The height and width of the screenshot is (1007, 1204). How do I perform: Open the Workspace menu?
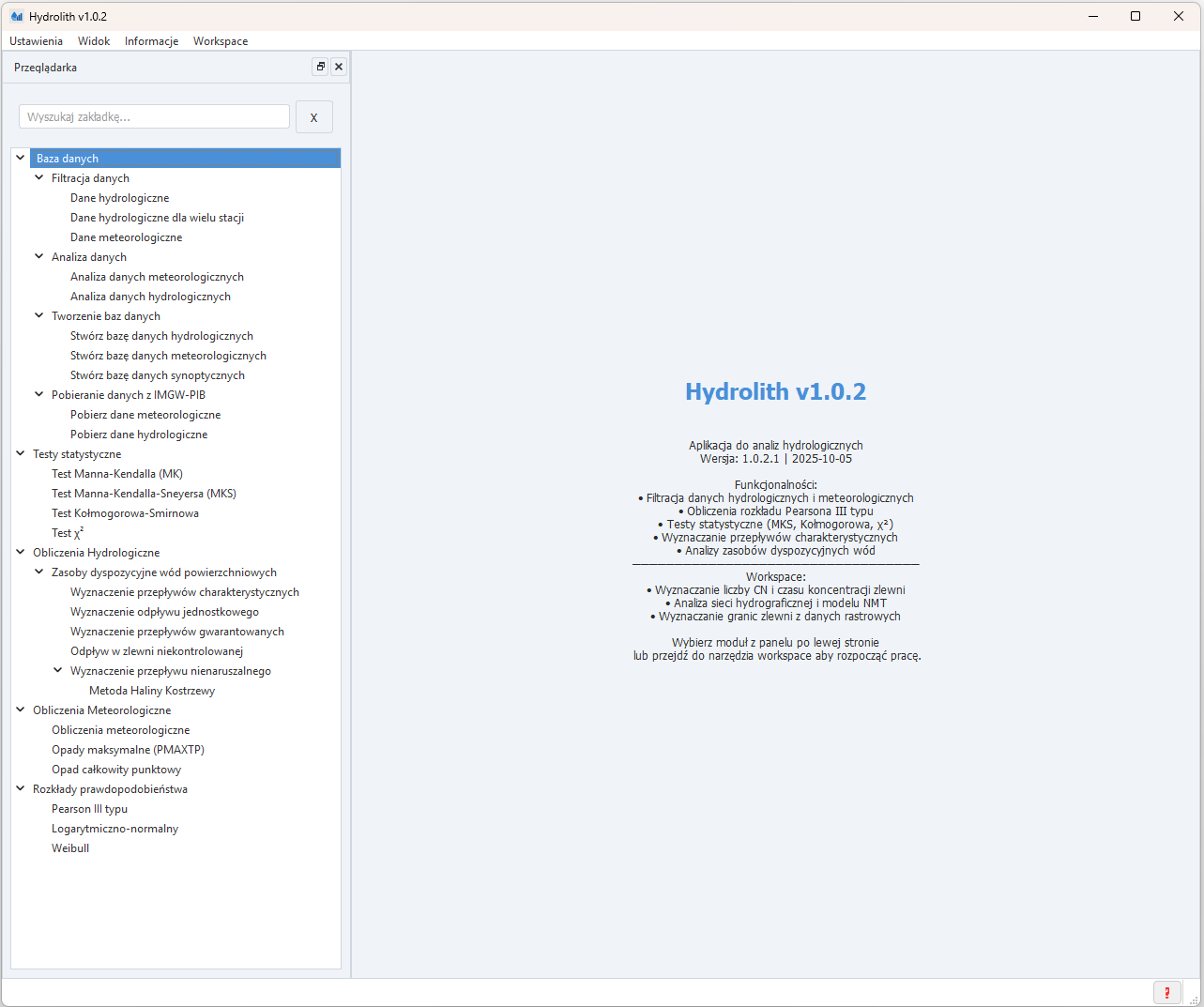tap(221, 41)
